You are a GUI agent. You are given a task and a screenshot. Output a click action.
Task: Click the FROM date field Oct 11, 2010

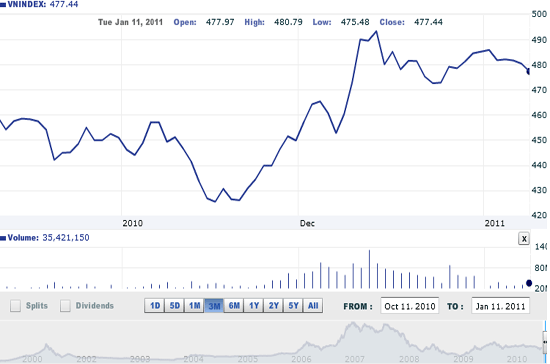coord(410,306)
